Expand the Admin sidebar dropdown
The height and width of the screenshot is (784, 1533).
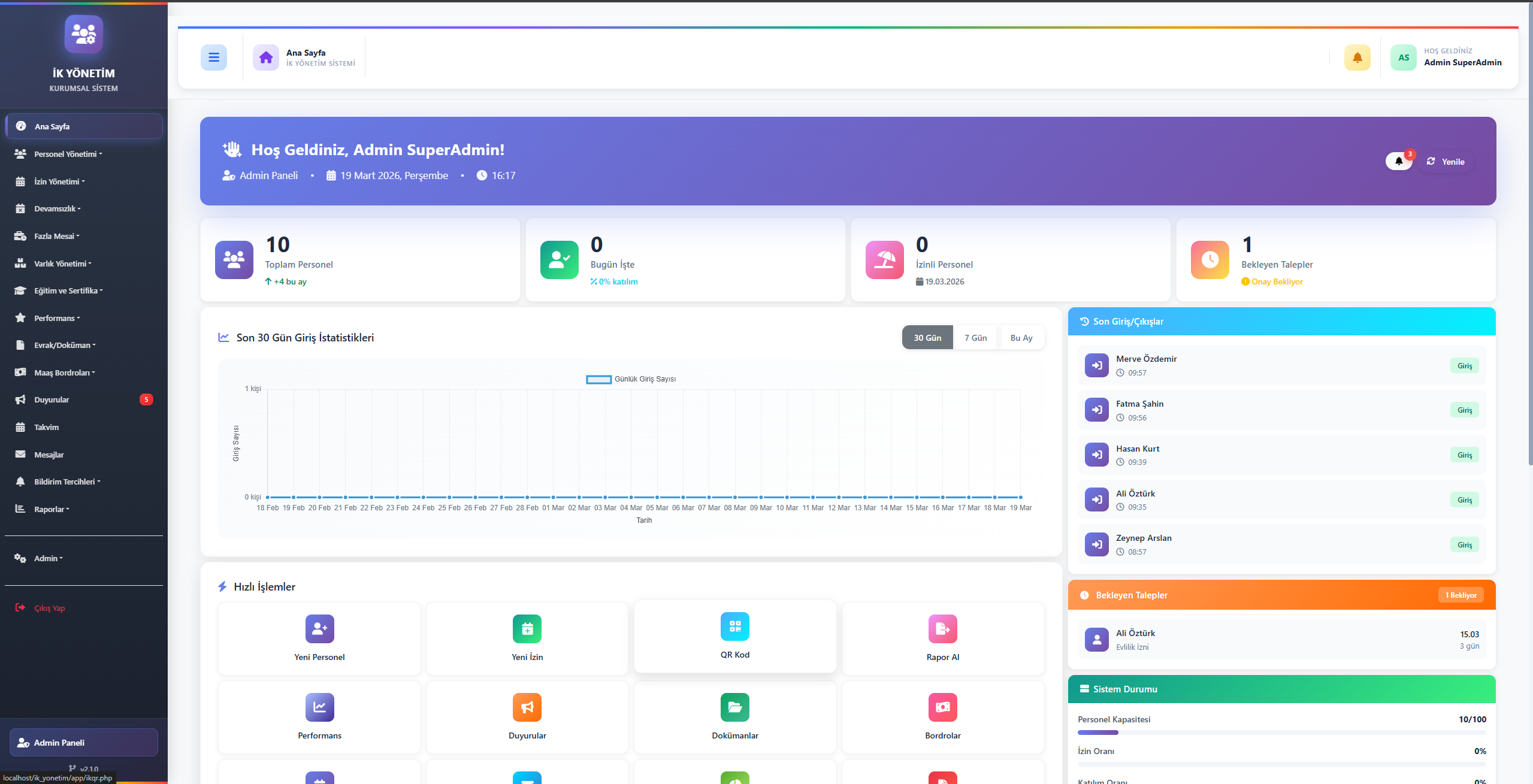tap(48, 558)
